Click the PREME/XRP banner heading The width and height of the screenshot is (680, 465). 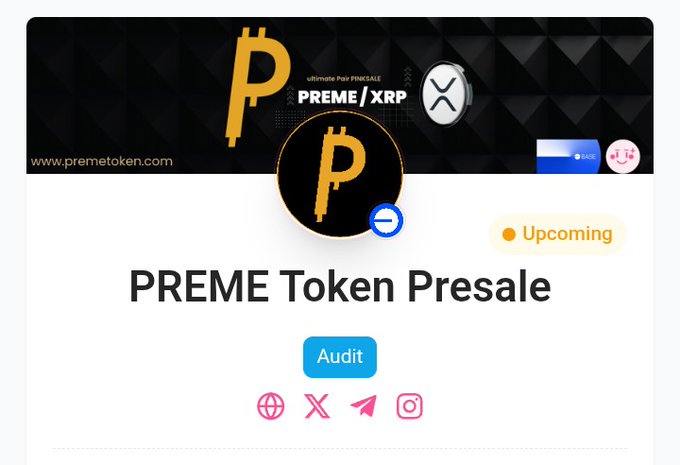click(x=352, y=97)
